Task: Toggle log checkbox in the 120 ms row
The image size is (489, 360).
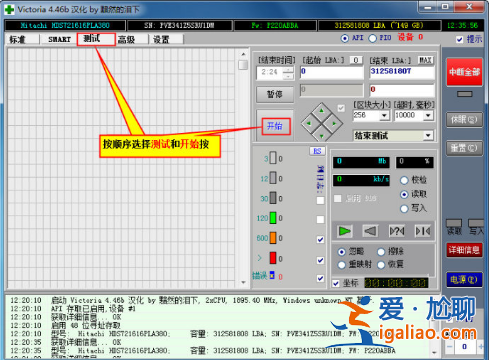Action: pos(320,219)
